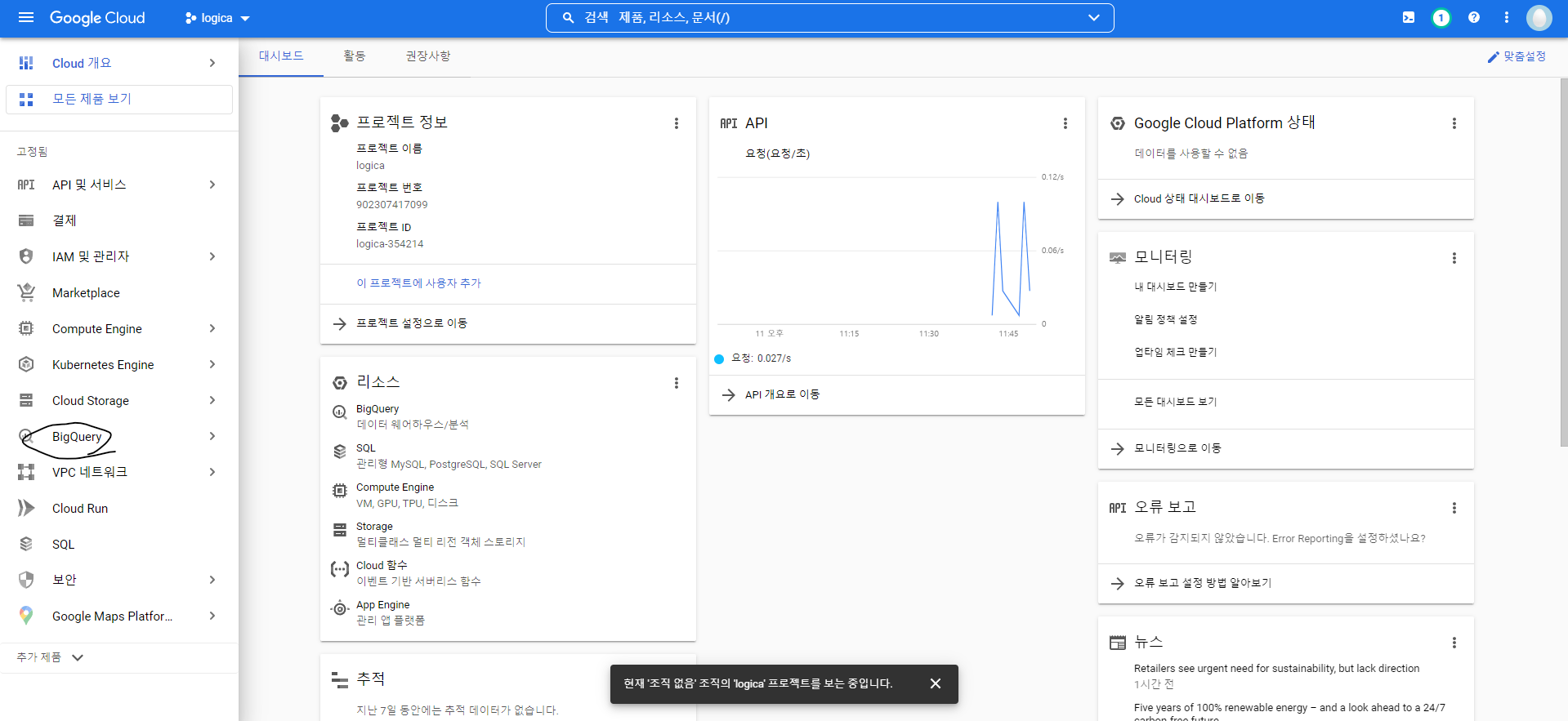Click the 결제 billing card icon
The image size is (1568, 721).
point(26,220)
